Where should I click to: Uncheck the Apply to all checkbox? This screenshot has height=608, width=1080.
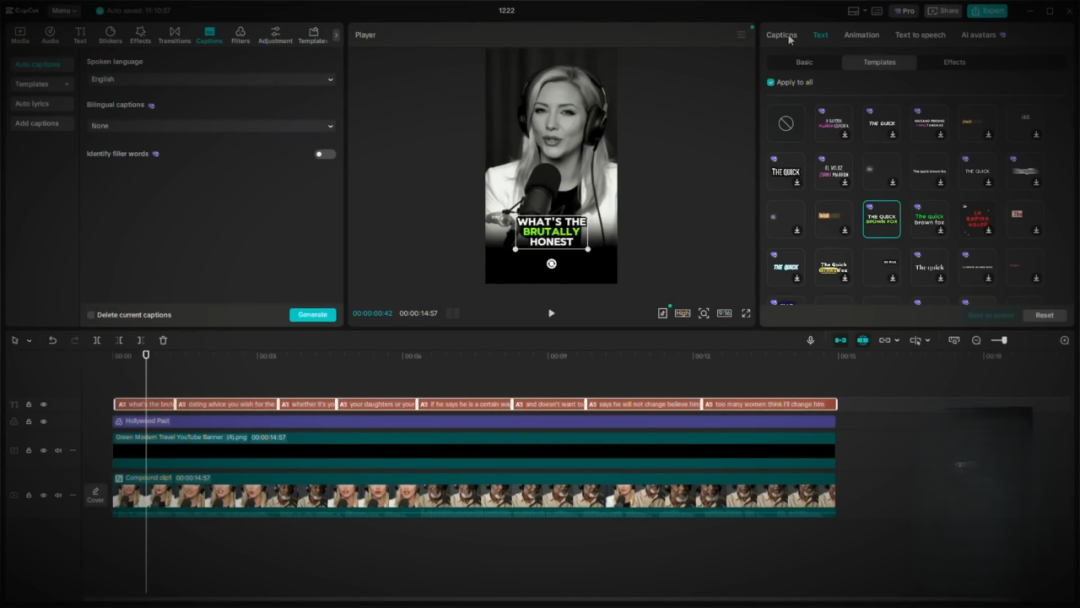point(770,82)
